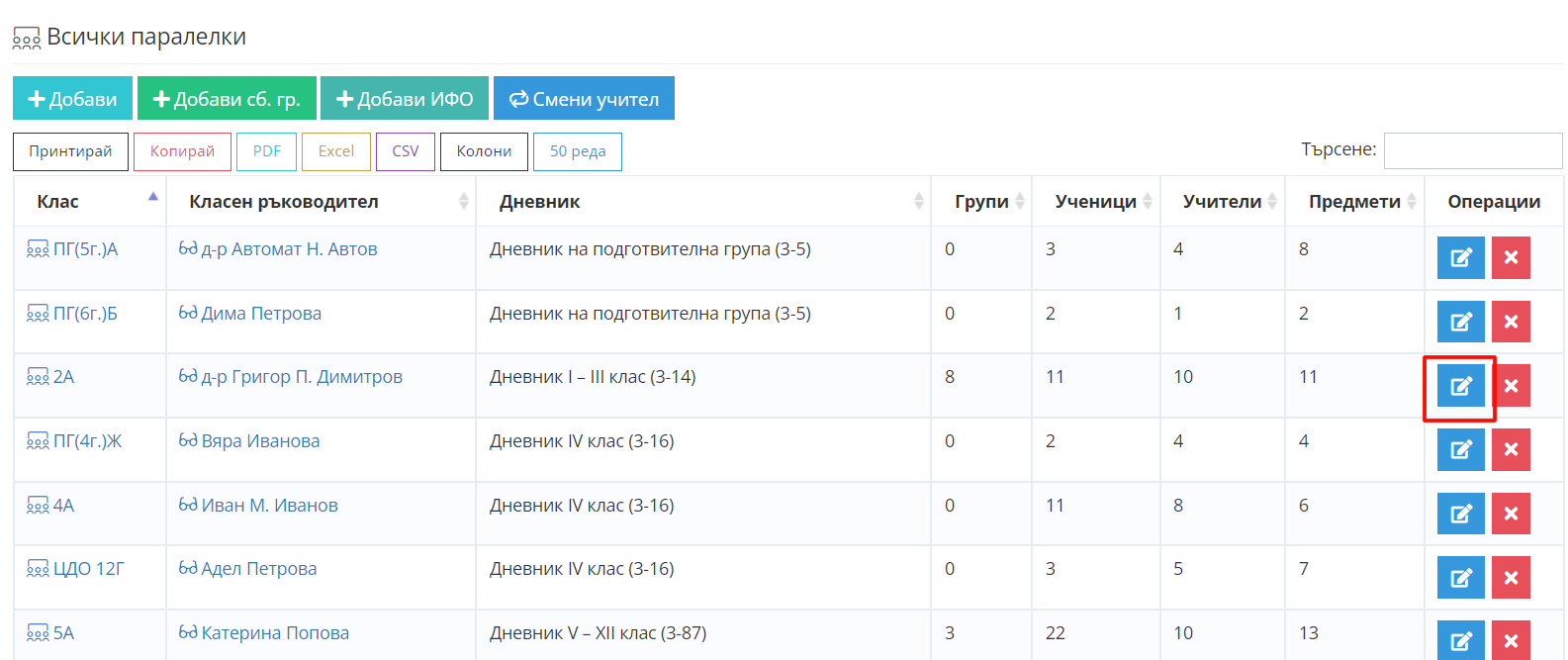Sort table by Ученици column

[1095, 202]
